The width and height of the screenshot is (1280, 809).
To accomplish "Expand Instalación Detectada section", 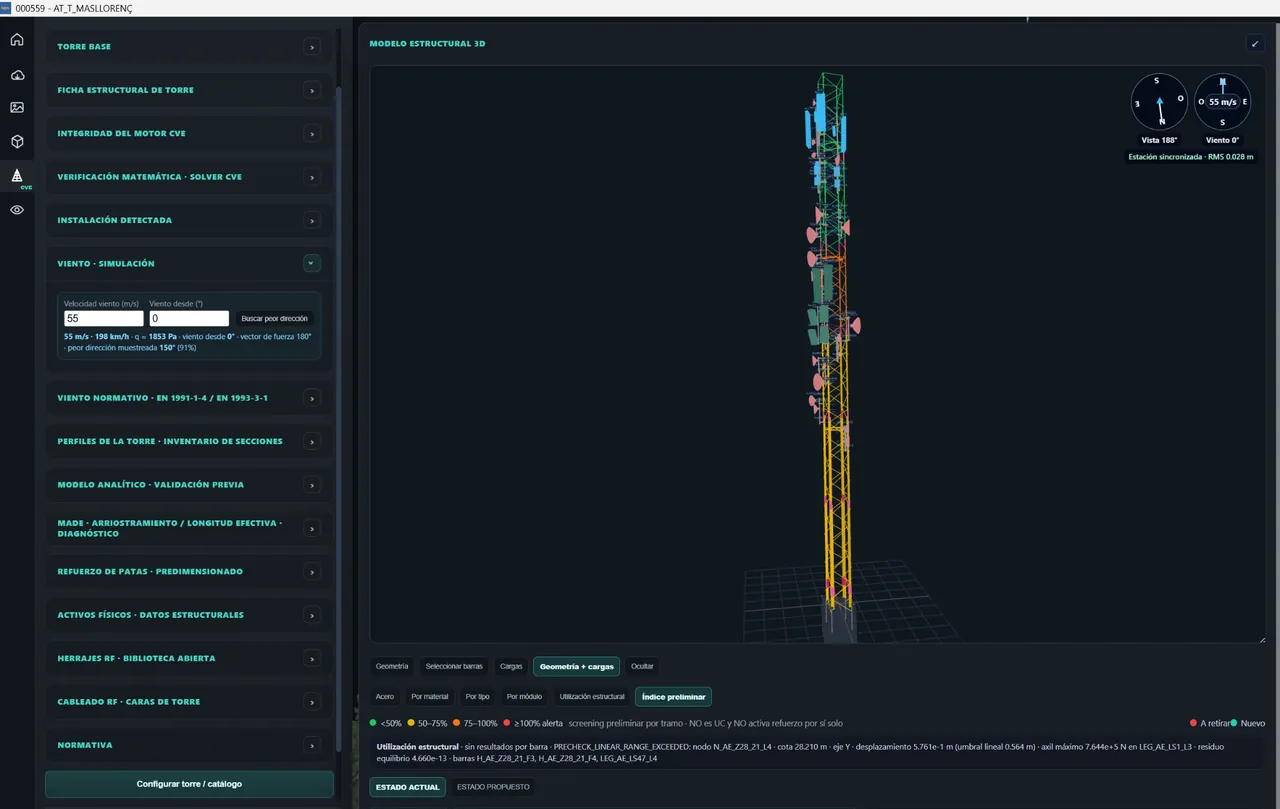I will click(312, 220).
